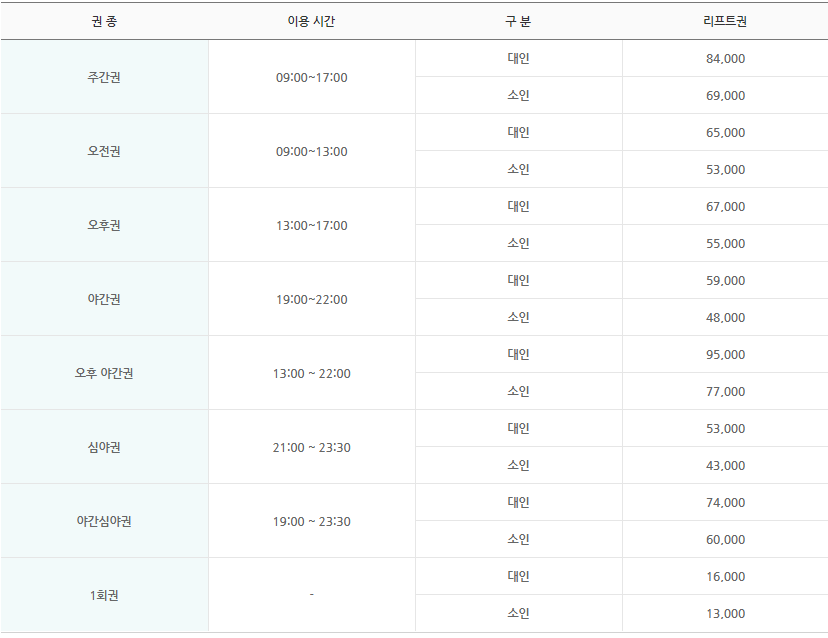
Task: Click the 67,000 price cell
Action: click(x=726, y=207)
